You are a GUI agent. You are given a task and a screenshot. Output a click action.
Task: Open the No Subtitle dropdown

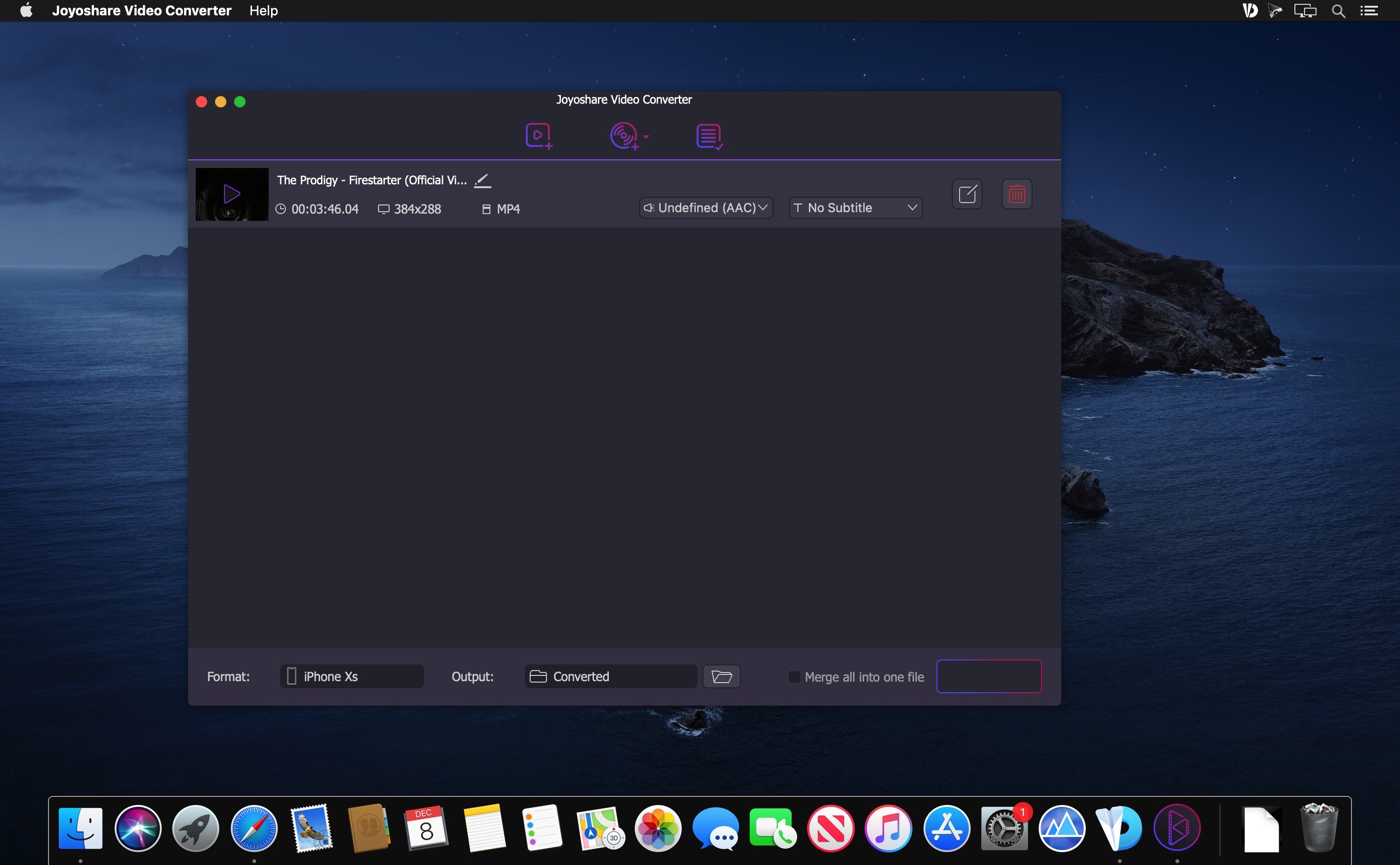pyautogui.click(x=855, y=208)
